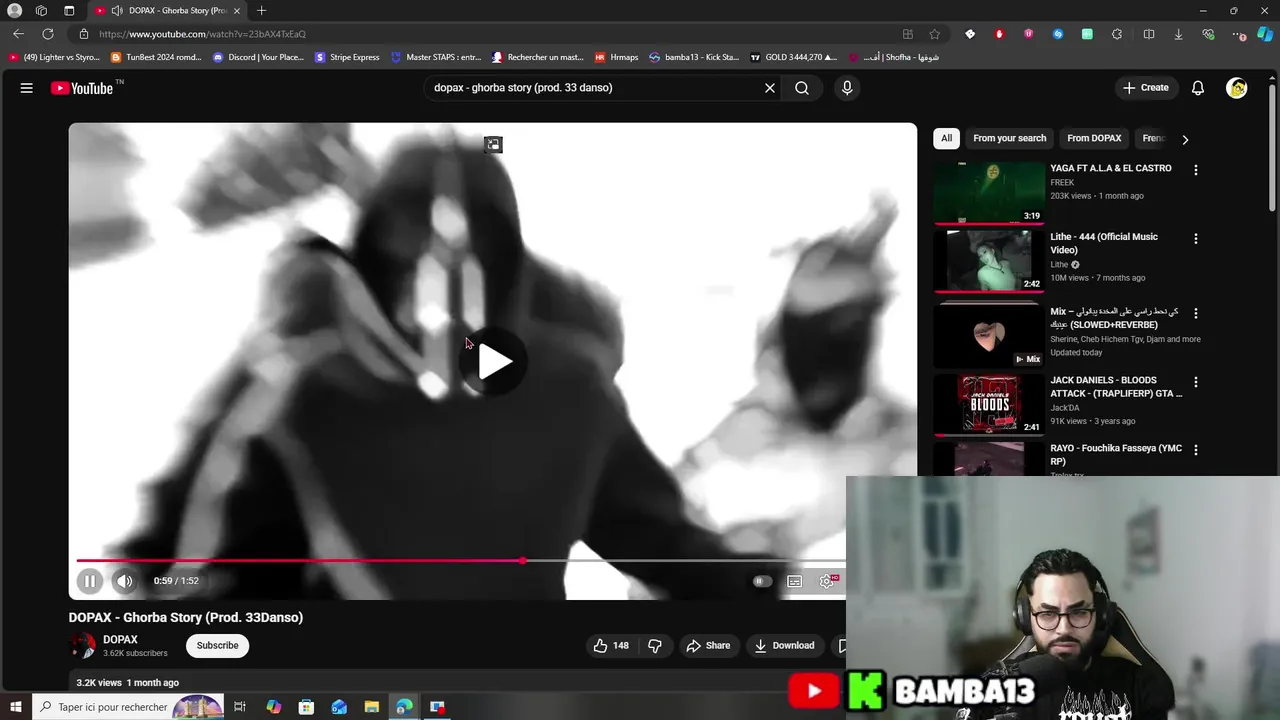Open Task View on the taskbar
1280x720 pixels.
[240, 707]
